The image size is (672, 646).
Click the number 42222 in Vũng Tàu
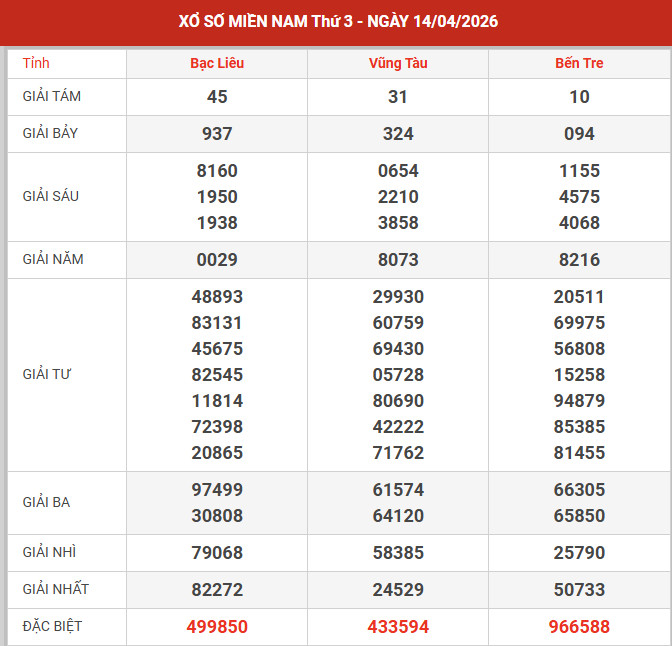coord(398,427)
